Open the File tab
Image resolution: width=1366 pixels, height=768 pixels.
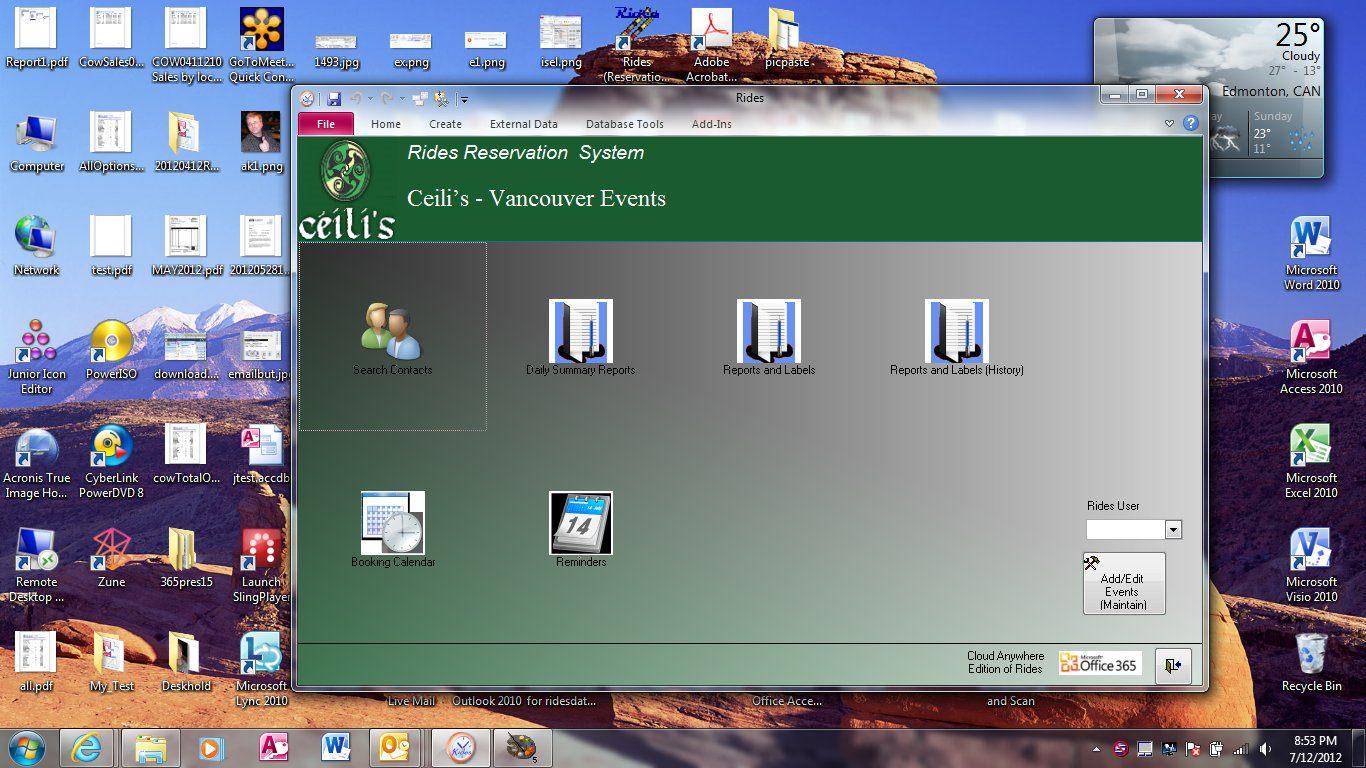(x=326, y=124)
